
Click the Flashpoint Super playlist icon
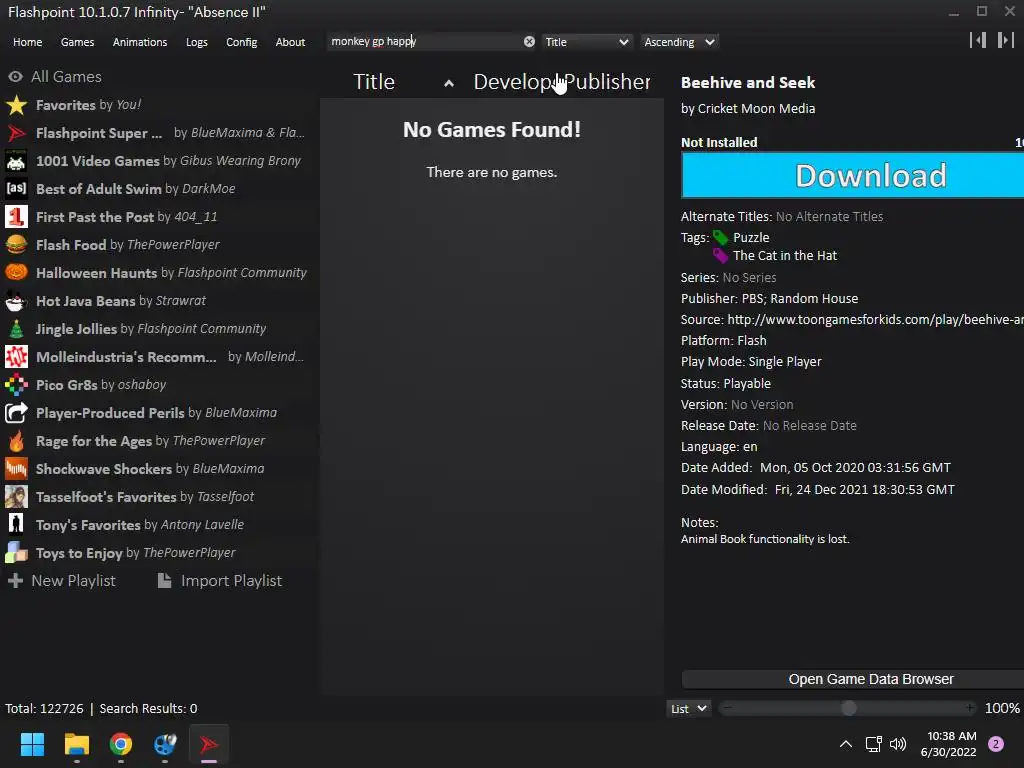(16, 133)
